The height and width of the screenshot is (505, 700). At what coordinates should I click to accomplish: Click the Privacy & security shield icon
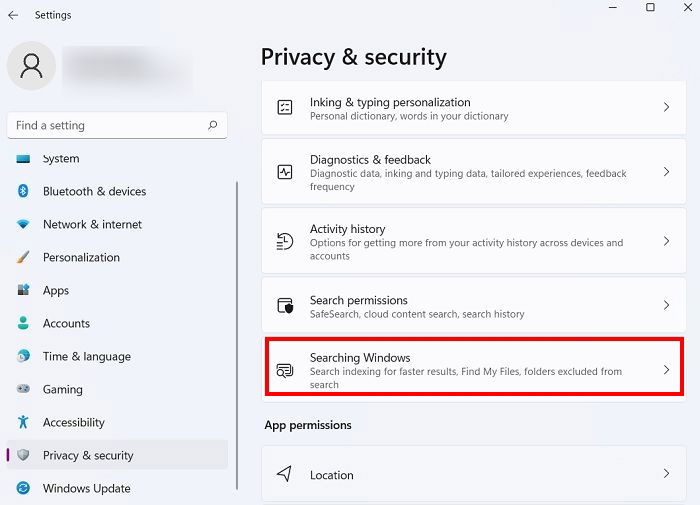(23, 455)
